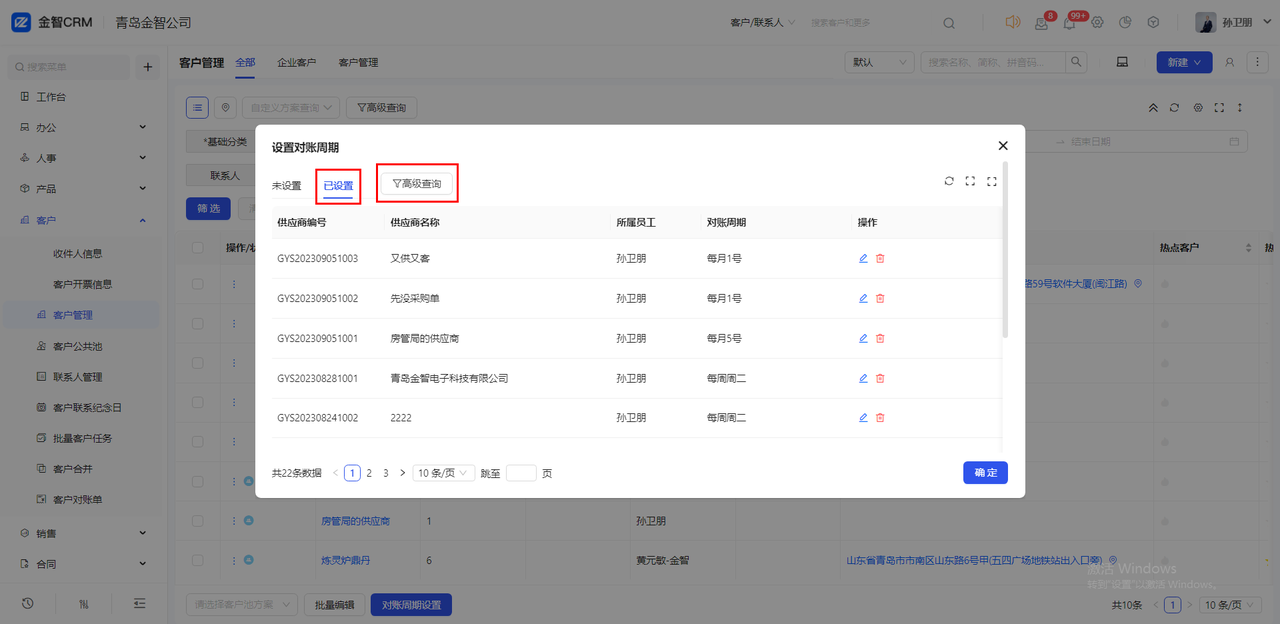Click the blue 筛选 button

pos(208,208)
